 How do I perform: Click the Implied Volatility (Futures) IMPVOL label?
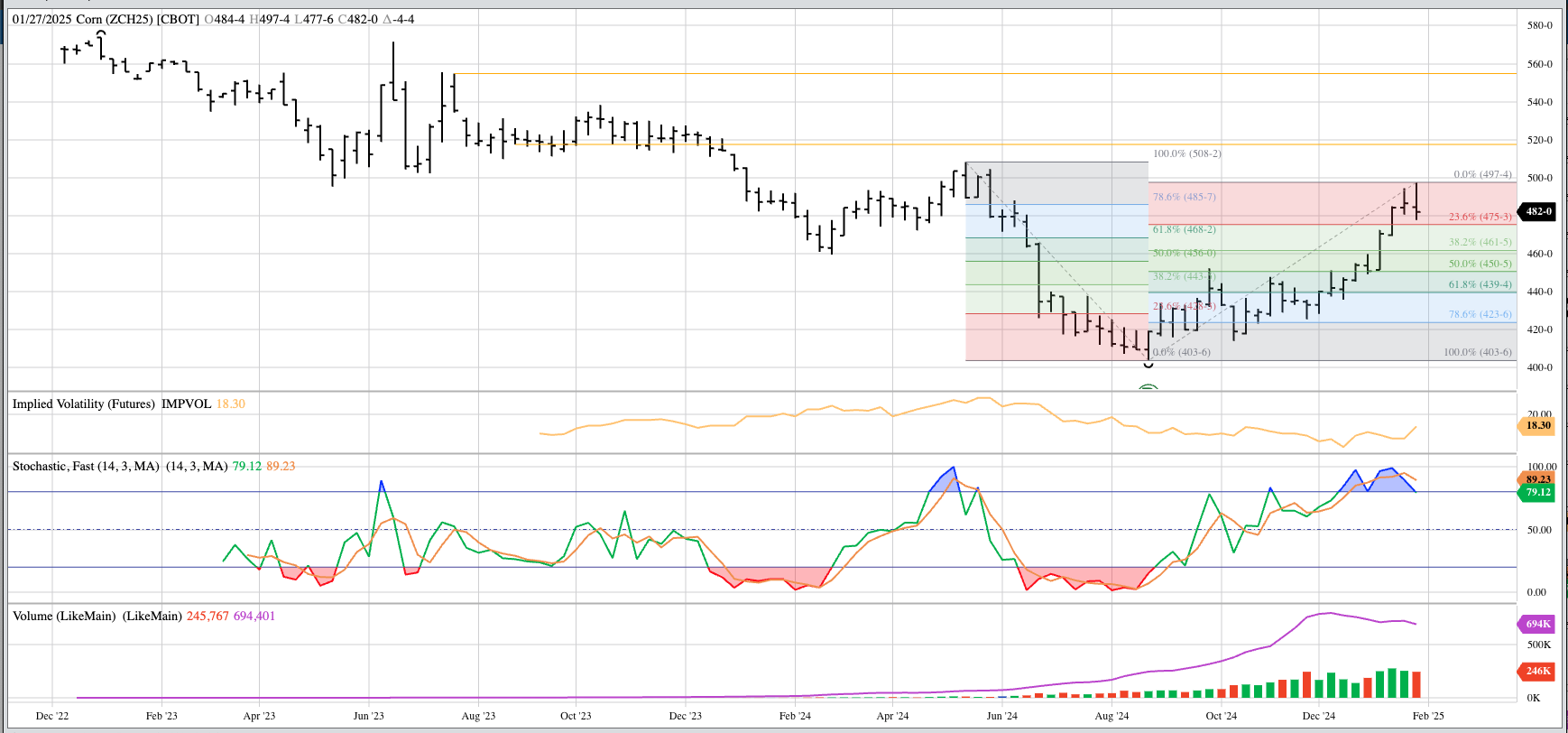(111, 404)
